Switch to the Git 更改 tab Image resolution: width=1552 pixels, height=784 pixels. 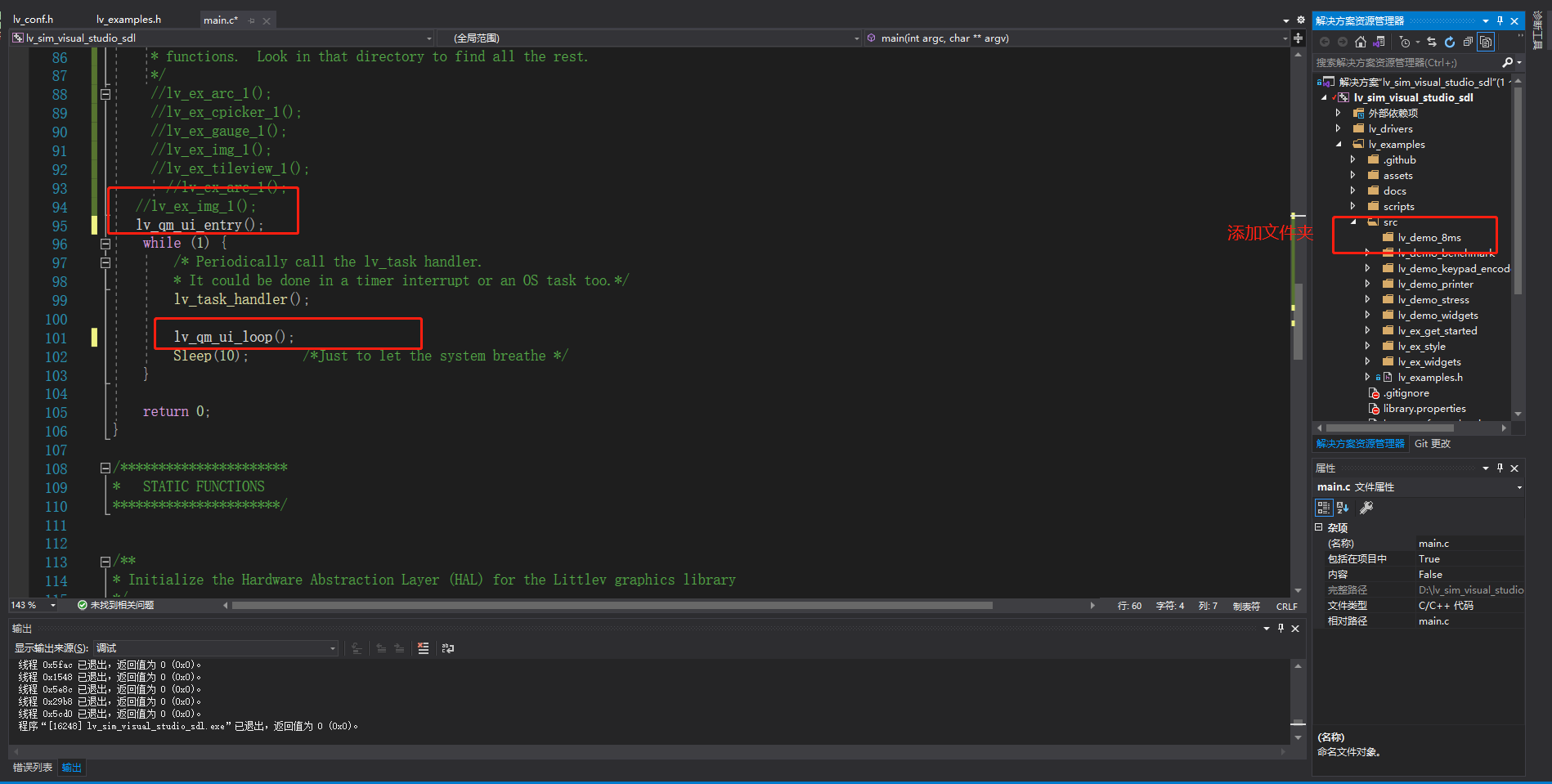[x=1433, y=443]
